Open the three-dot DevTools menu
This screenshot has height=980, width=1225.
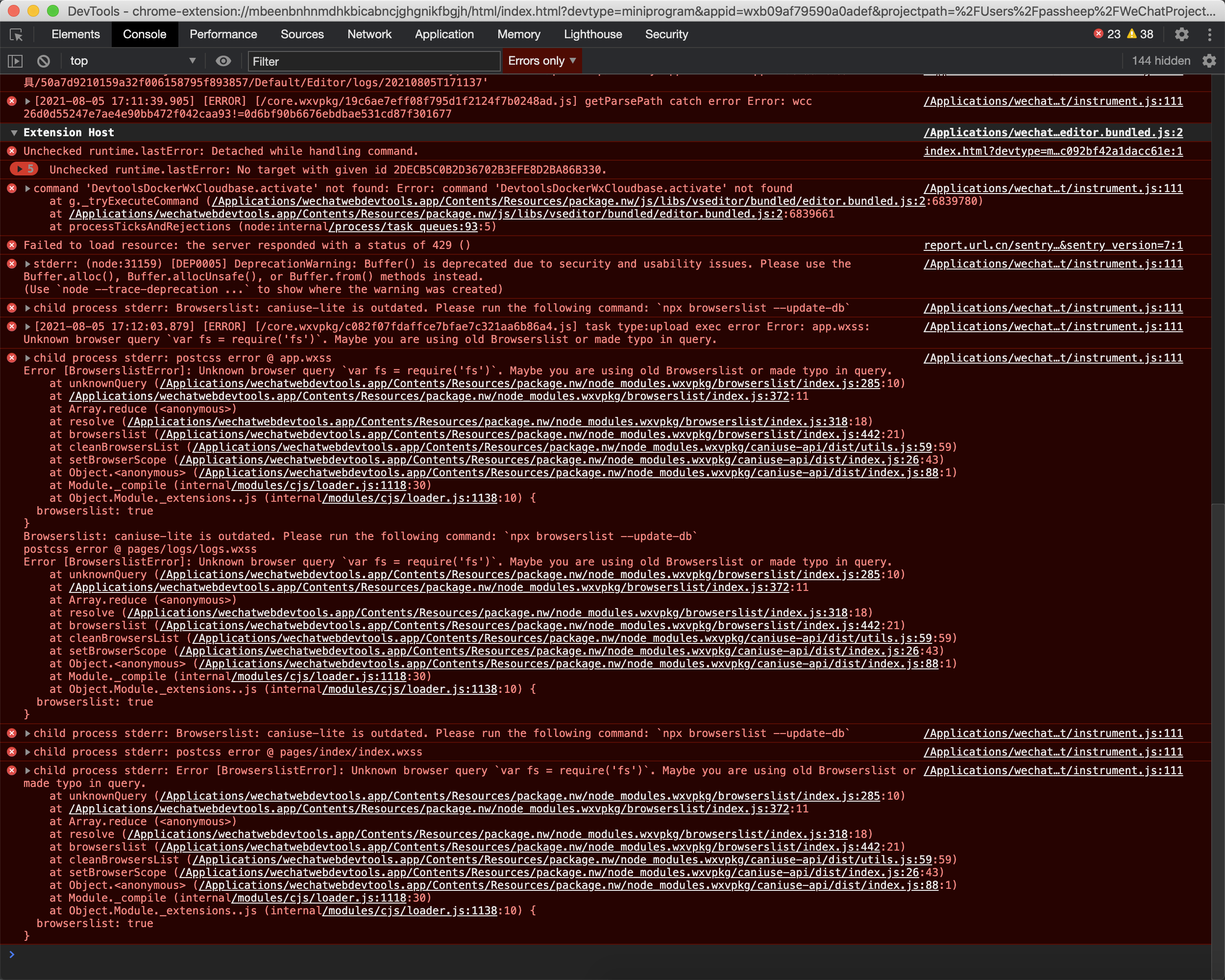coord(1209,35)
